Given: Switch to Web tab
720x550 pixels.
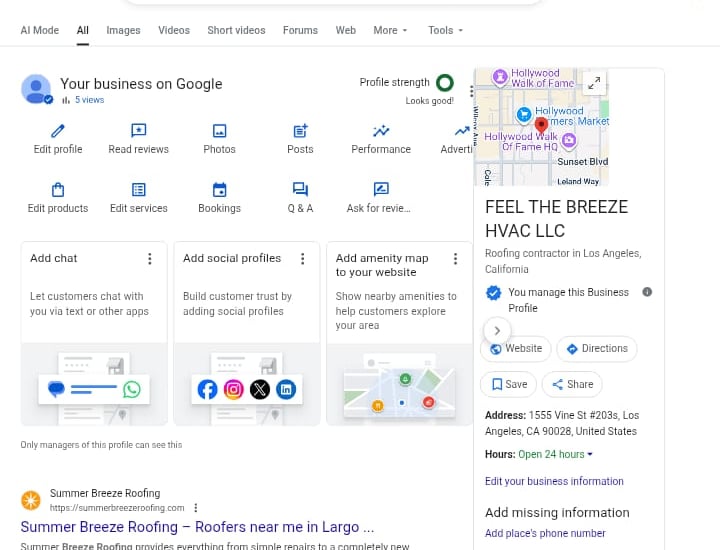Looking at the screenshot, I should coord(345,30).
